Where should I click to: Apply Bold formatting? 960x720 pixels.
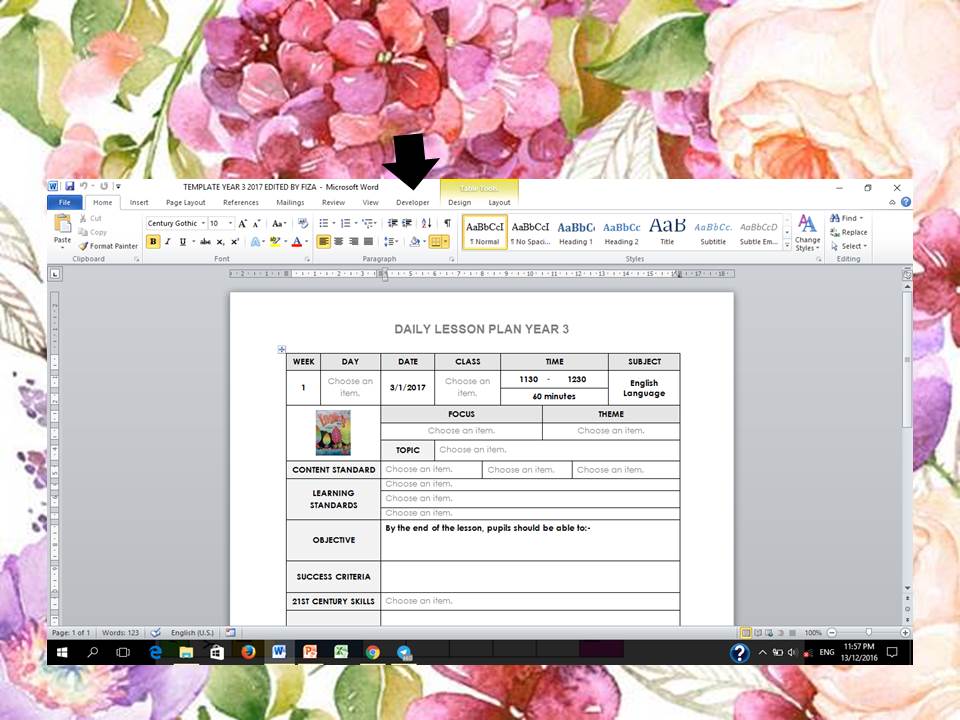coord(152,241)
